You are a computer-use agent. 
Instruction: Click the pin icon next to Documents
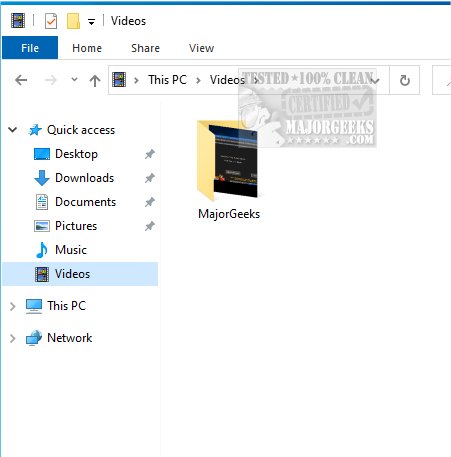pyautogui.click(x=150, y=202)
